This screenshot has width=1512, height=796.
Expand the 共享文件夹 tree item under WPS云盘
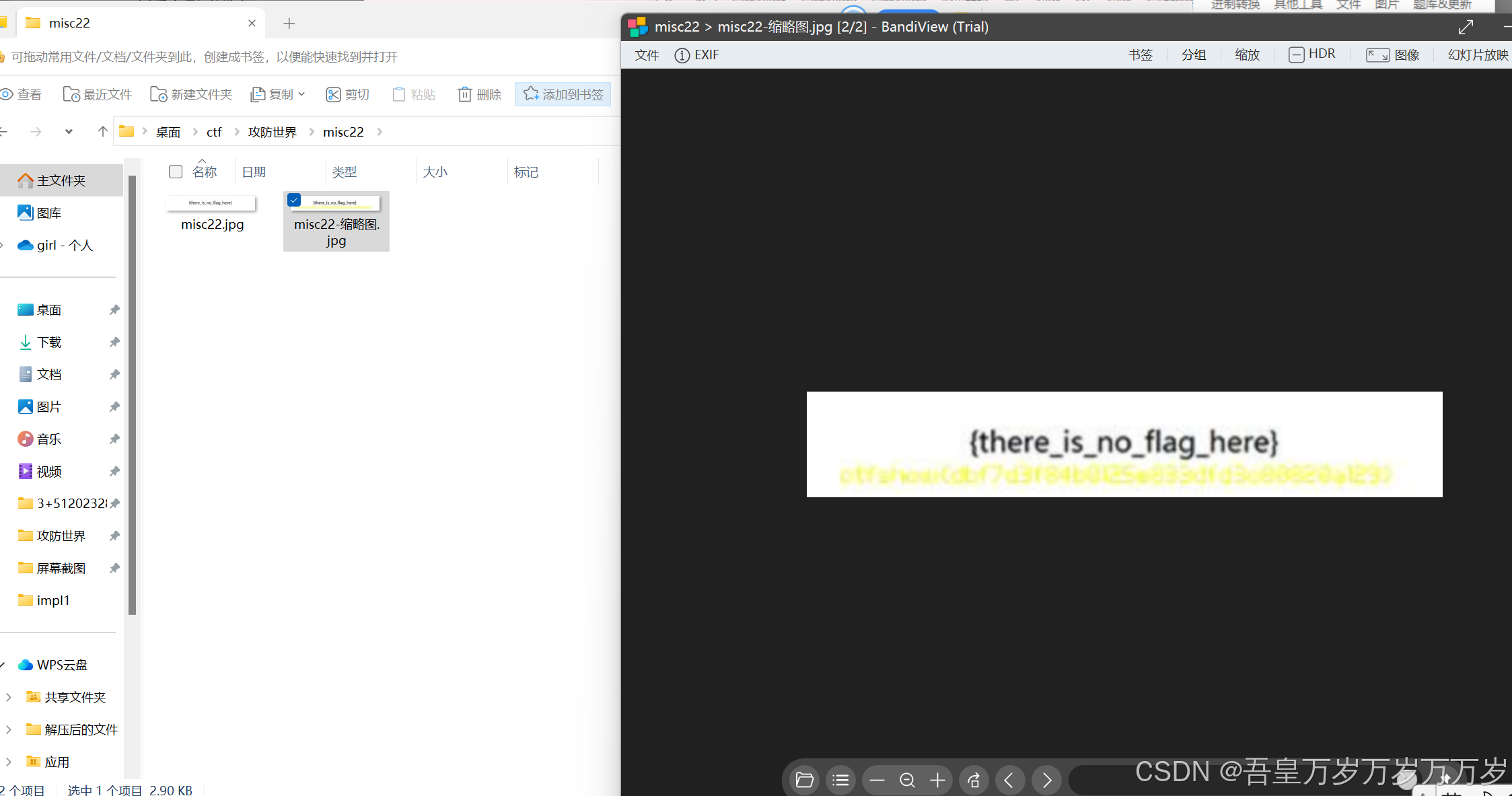(x=9, y=697)
